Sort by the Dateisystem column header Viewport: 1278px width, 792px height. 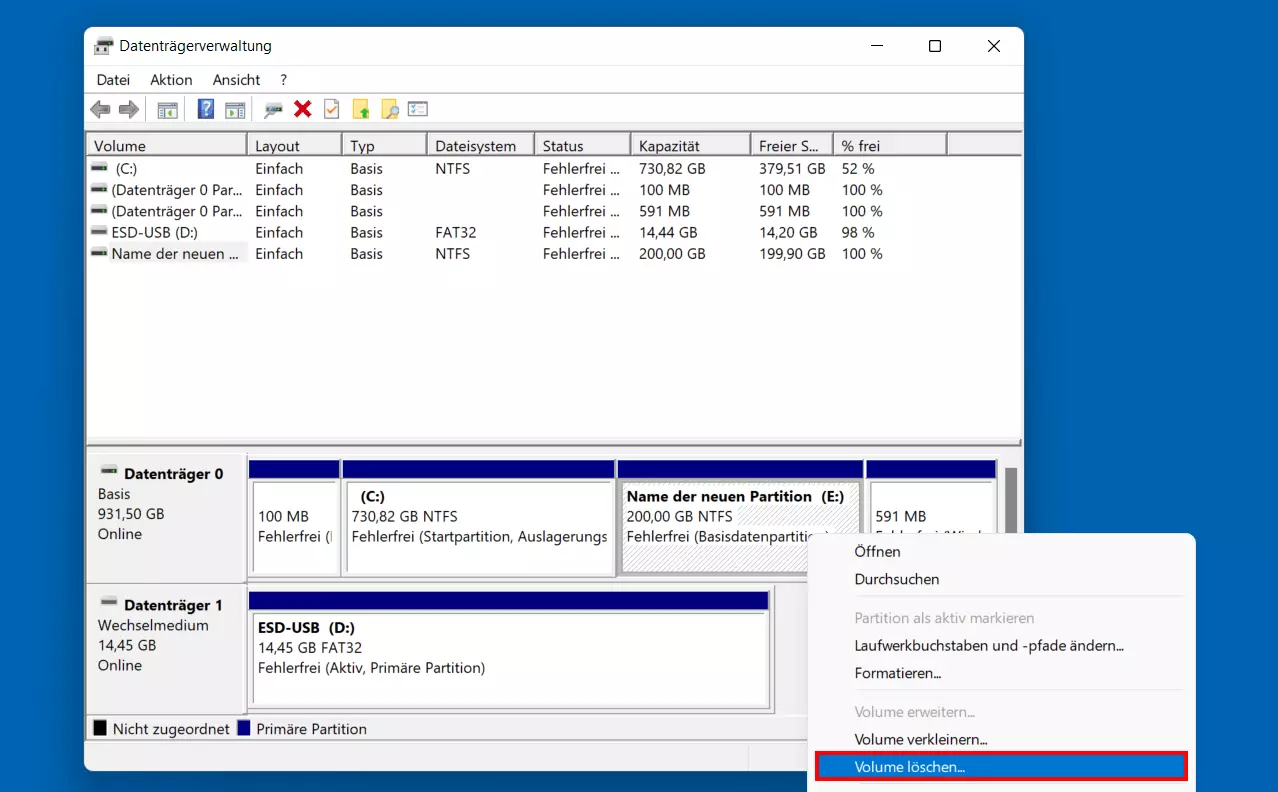click(x=480, y=145)
